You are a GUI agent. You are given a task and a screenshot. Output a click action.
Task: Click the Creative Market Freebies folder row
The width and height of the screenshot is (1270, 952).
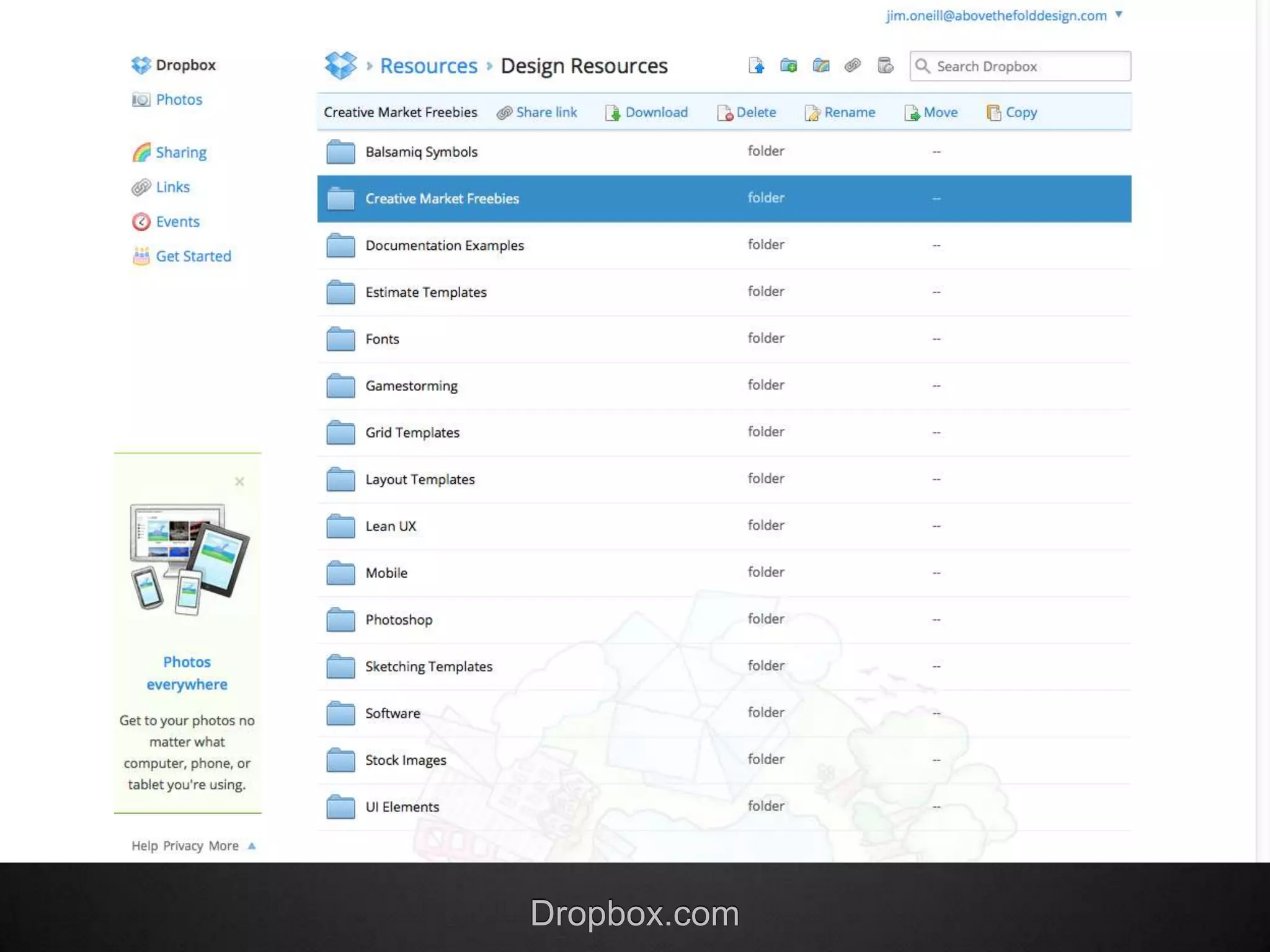point(724,198)
